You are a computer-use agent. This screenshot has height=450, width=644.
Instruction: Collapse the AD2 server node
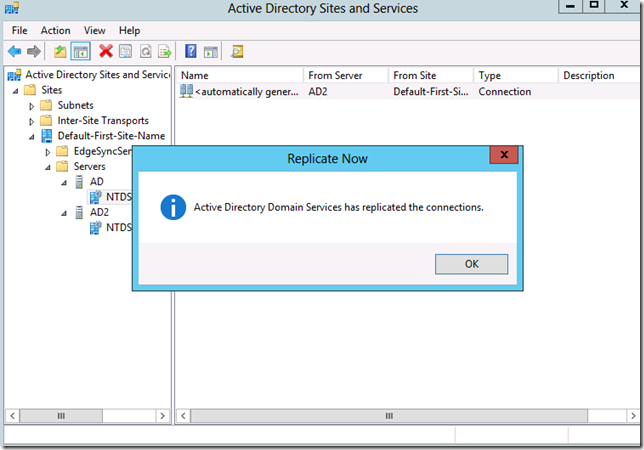pyautogui.click(x=64, y=214)
